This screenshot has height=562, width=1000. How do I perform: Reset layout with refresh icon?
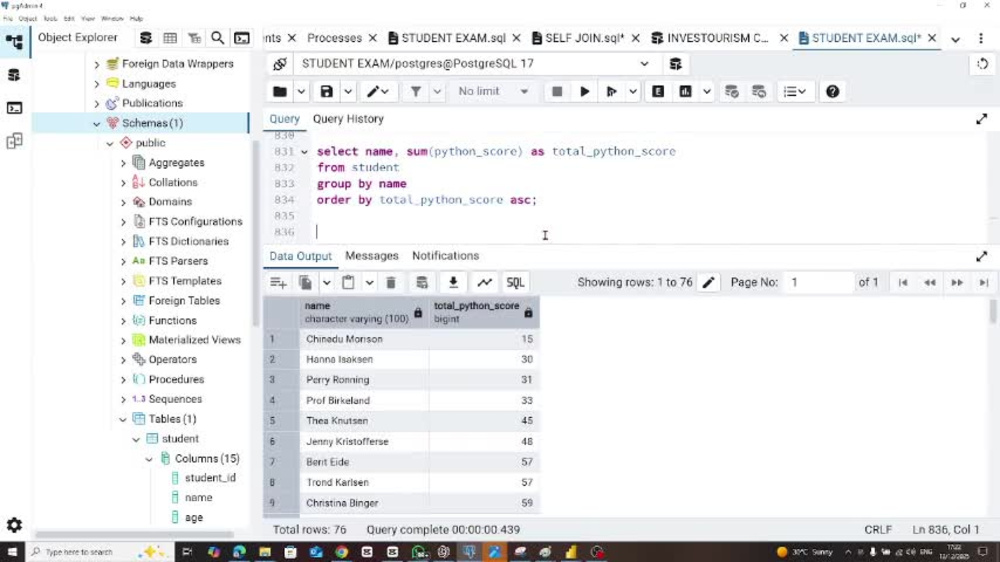coord(982,64)
